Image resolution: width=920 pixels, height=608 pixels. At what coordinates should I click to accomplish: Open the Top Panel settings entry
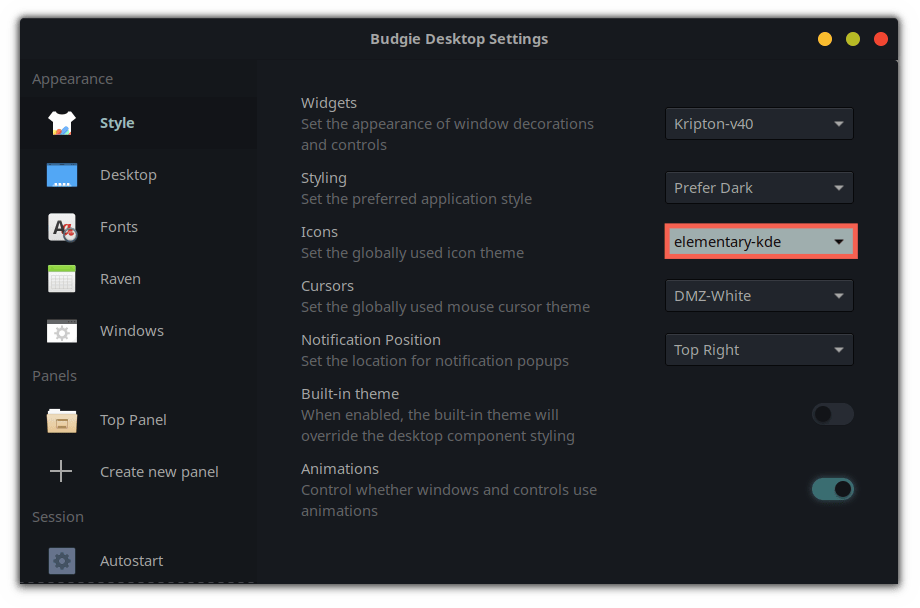coord(133,420)
